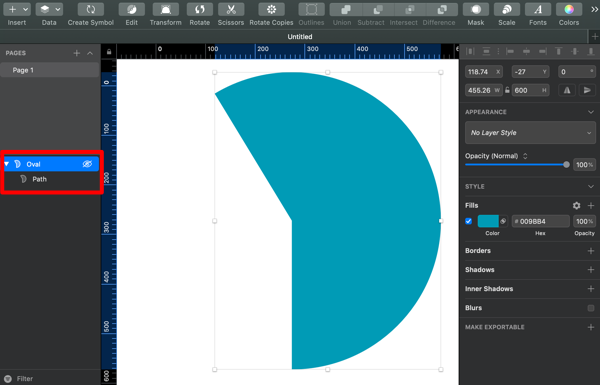
Task: Click the align horizontal centers icon
Action: [x=527, y=51]
